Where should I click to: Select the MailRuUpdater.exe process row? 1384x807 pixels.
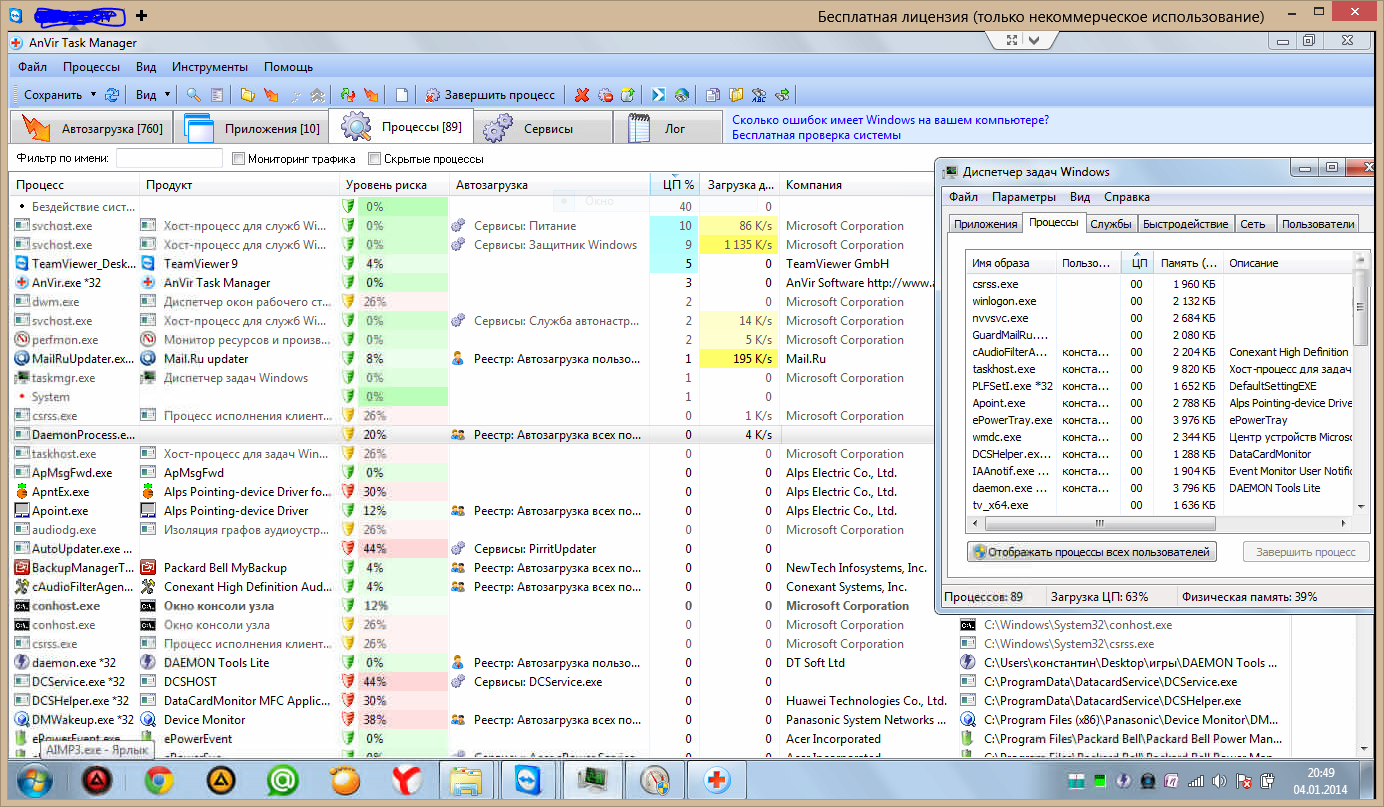click(474, 359)
